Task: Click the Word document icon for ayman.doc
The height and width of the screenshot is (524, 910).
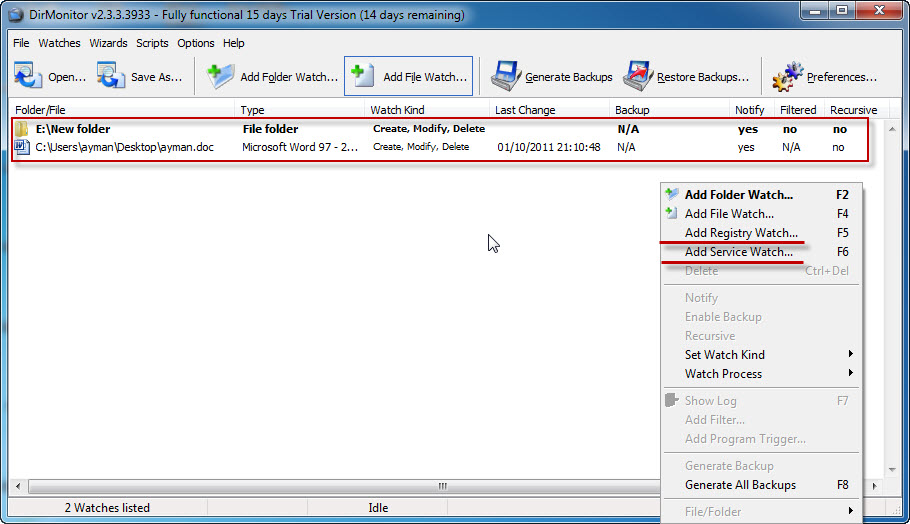Action: point(22,147)
